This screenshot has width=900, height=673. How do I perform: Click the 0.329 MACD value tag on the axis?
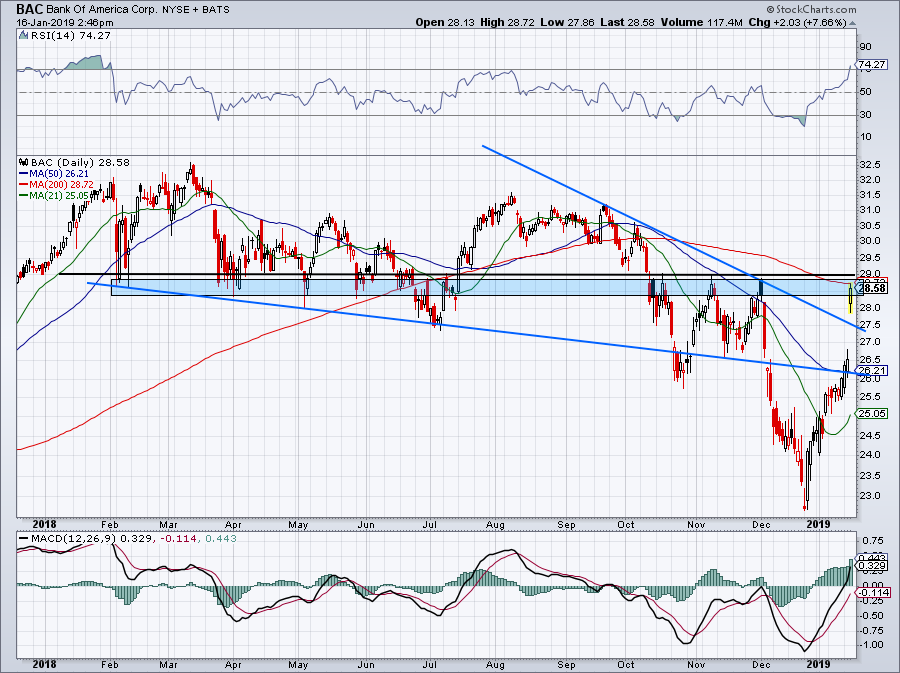tap(872, 566)
